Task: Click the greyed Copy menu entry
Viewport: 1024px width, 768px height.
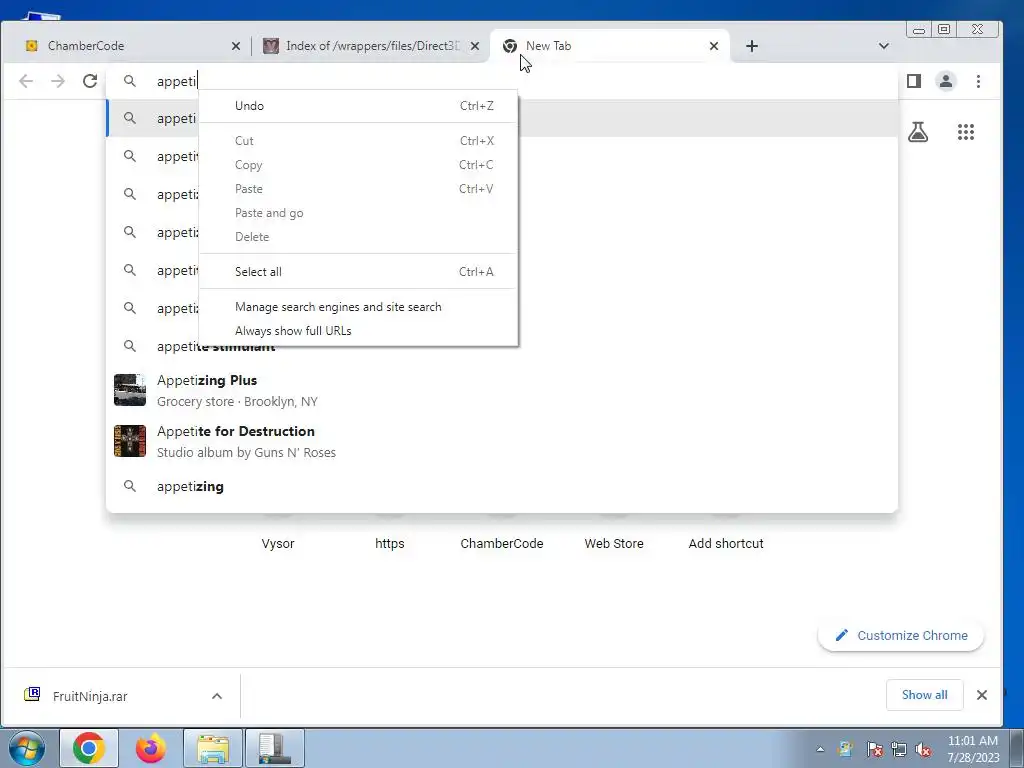Action: (358, 165)
